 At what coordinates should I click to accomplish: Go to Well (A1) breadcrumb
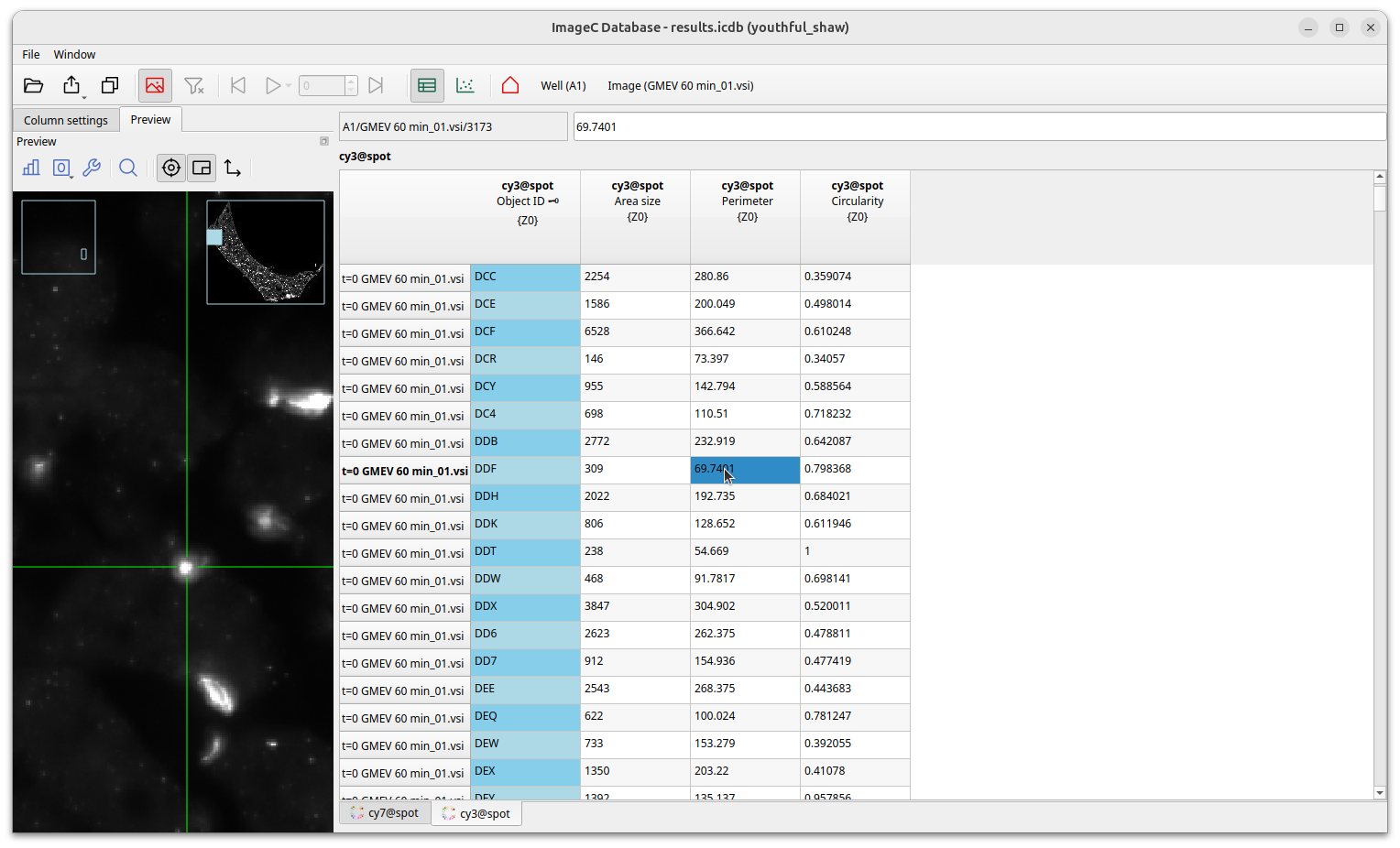click(x=563, y=85)
